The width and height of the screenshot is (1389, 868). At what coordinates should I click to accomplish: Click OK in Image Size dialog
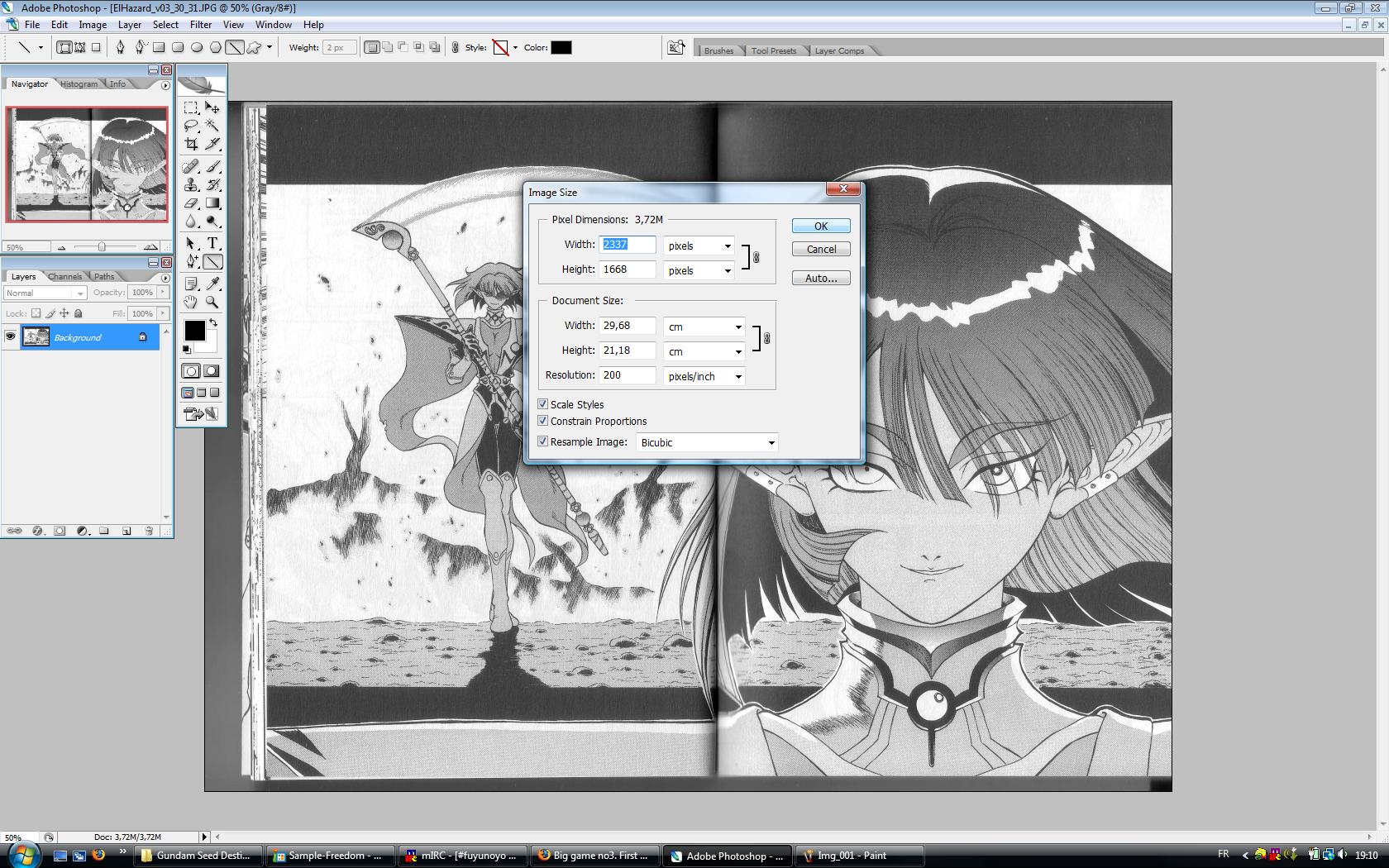point(820,226)
